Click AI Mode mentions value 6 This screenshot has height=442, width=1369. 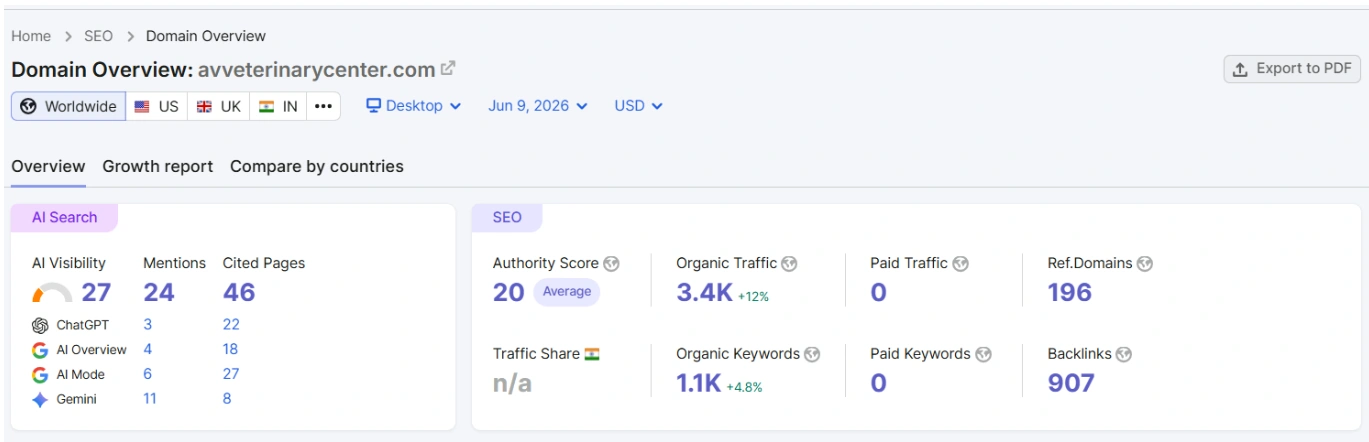(x=148, y=375)
